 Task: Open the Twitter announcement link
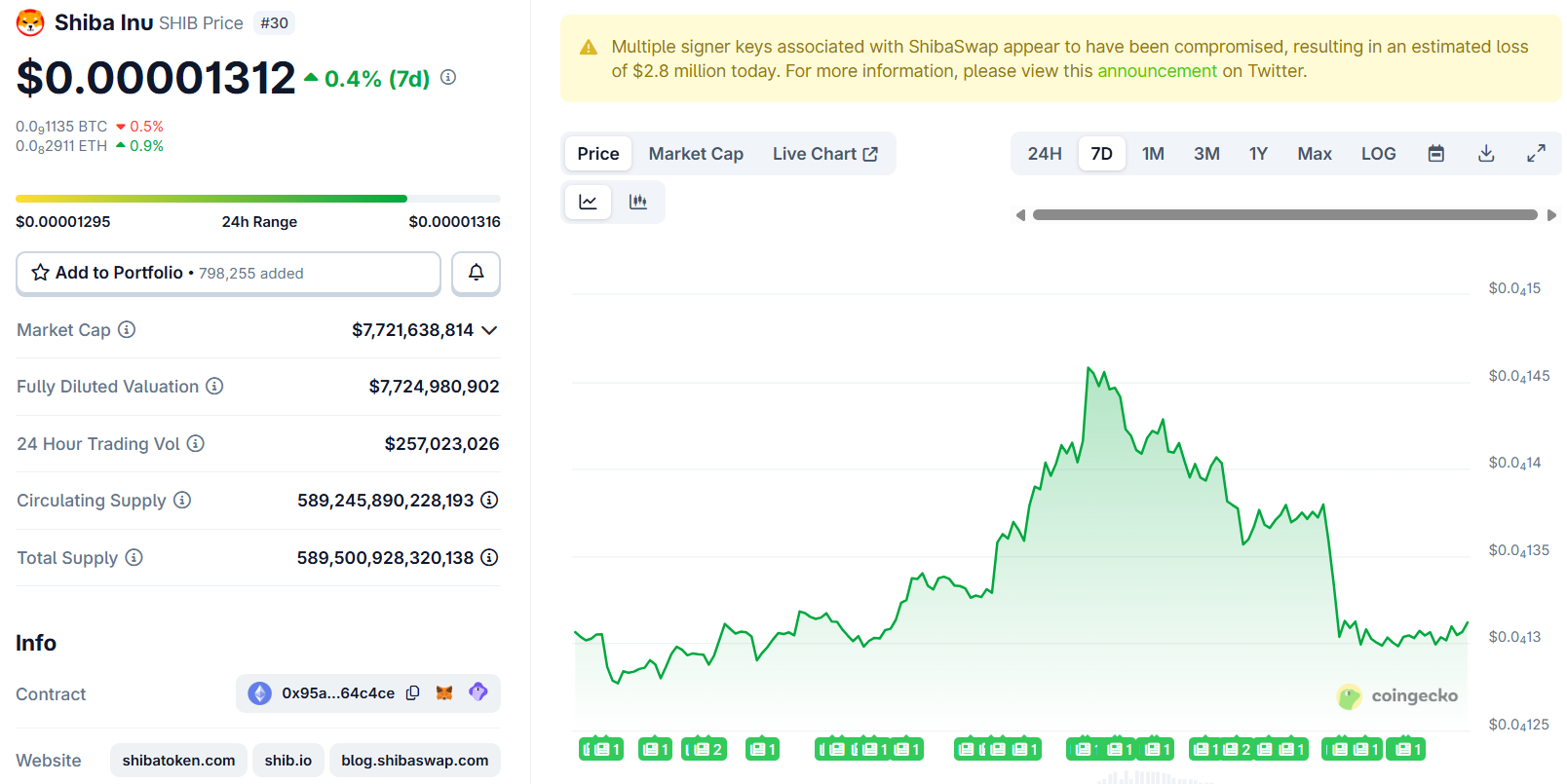click(x=1157, y=71)
